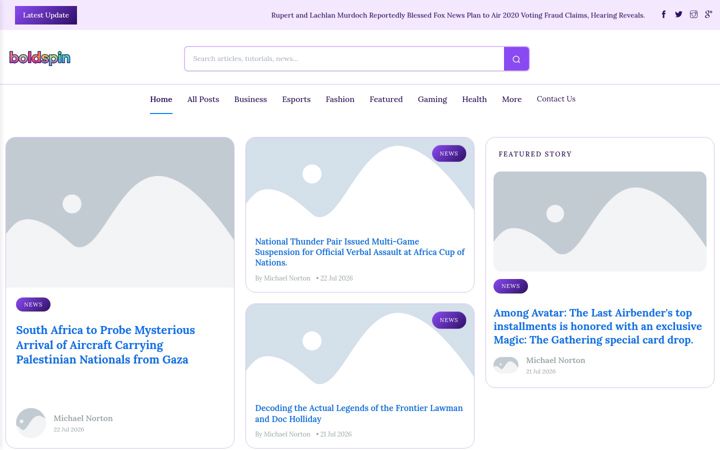Screen dimensions: 720x450
Task: Click the By Michael Norton byline under Doc Holliday
Action: (283, 434)
